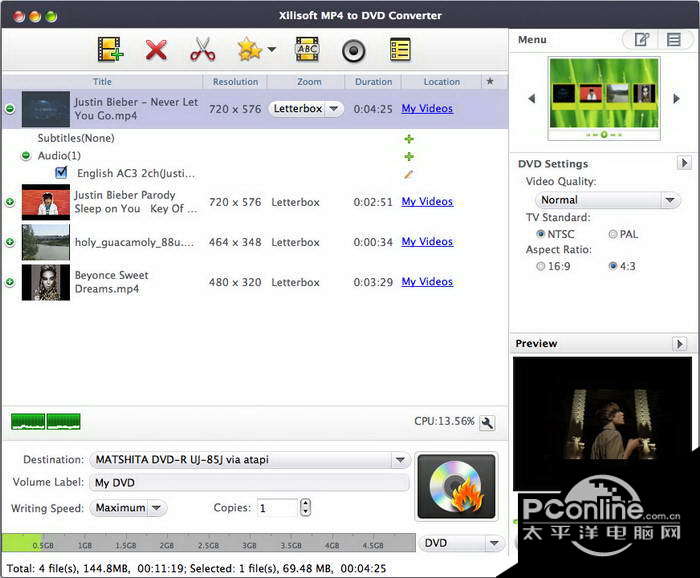
Task: Click the stars Effects icon
Action: tap(250, 50)
